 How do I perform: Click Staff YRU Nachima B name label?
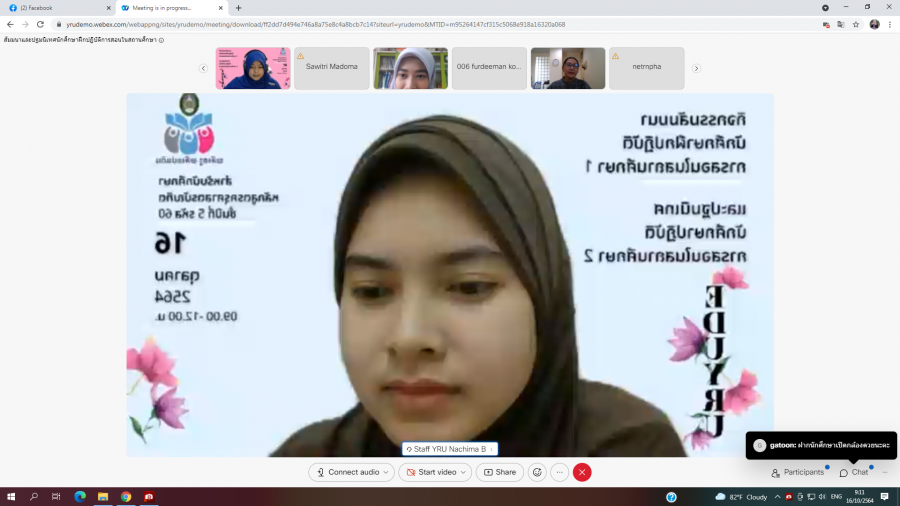point(449,449)
